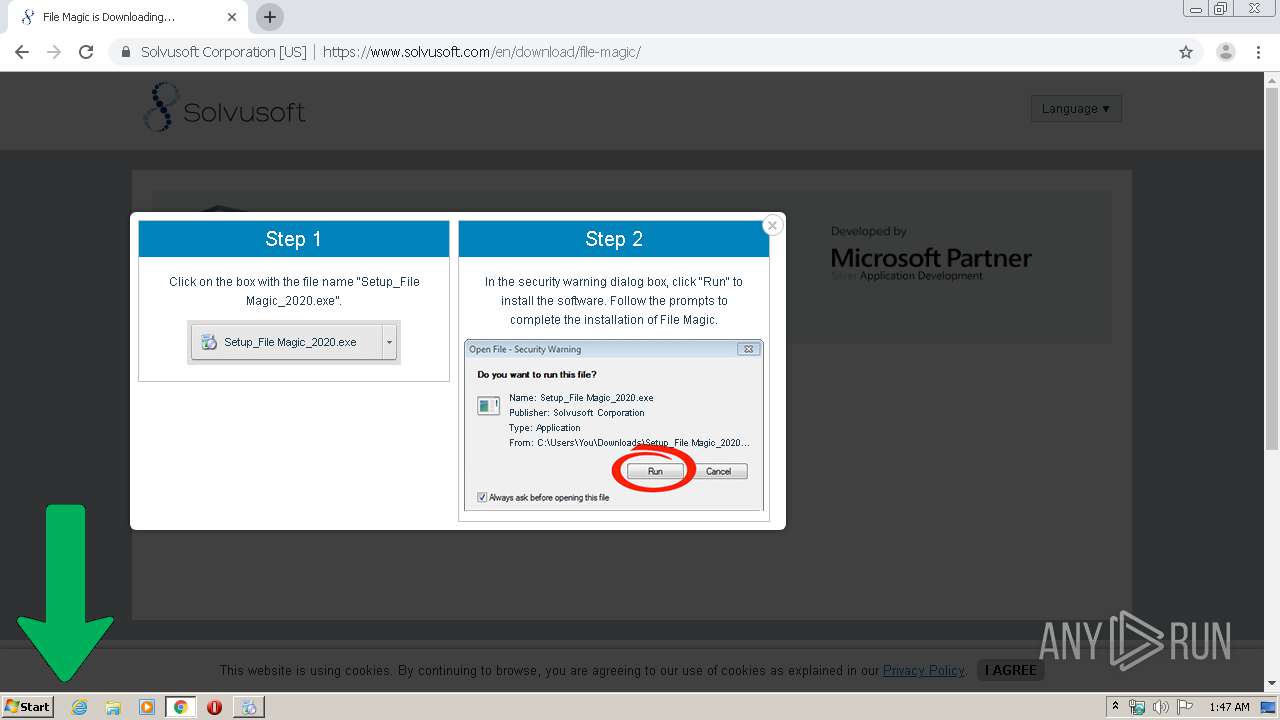Click the 1:47 AM taskbar clock
Image resolution: width=1280 pixels, height=720 pixels.
pos(1229,707)
